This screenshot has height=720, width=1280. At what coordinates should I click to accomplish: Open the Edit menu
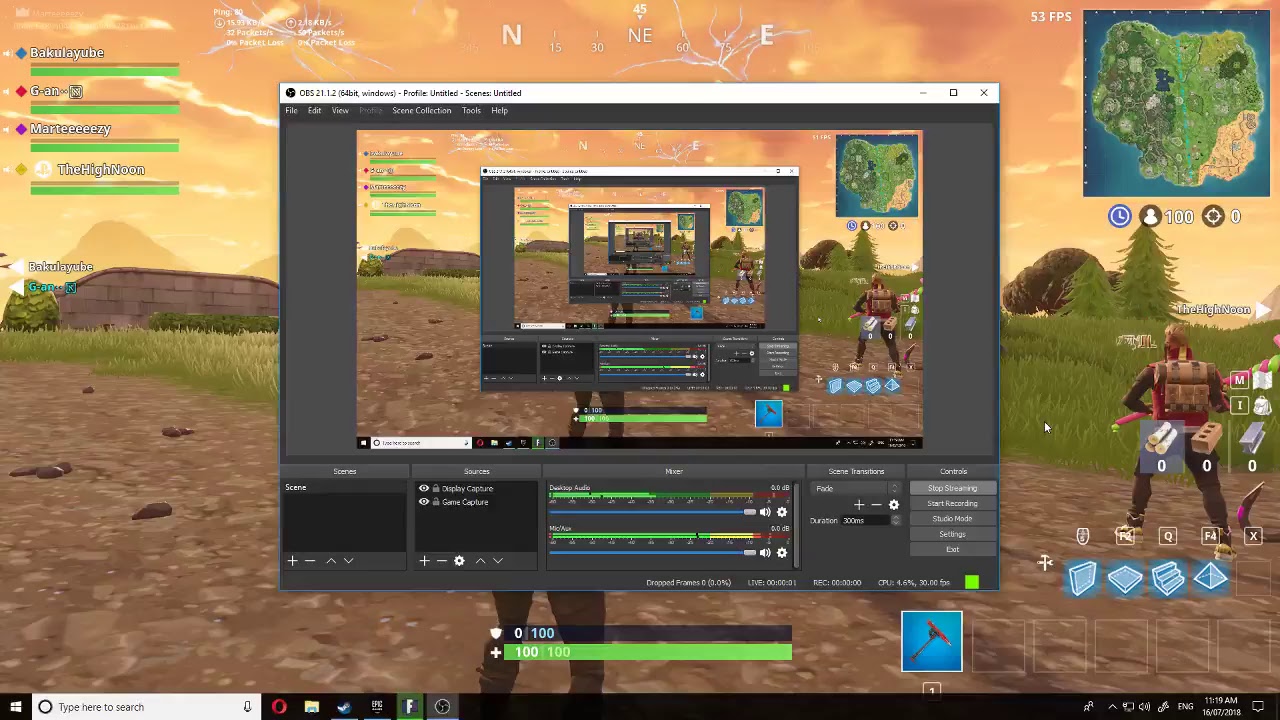point(314,111)
